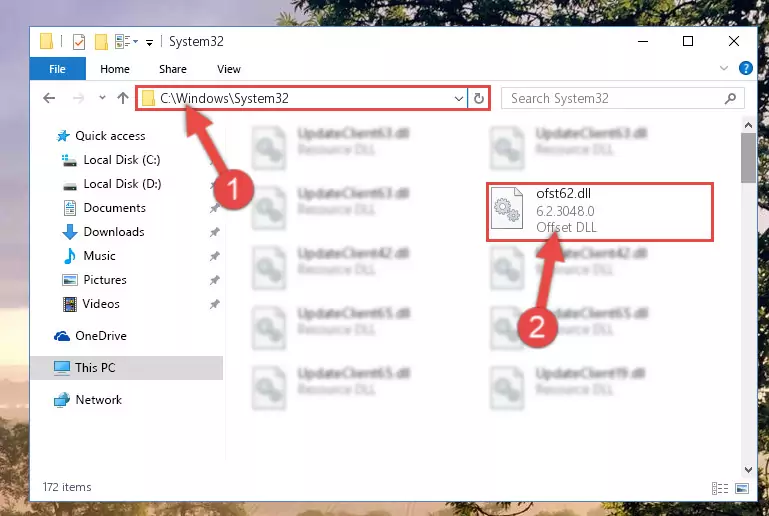
Task: Click the New Folder icon in quick access toolbar
Action: pos(101,42)
